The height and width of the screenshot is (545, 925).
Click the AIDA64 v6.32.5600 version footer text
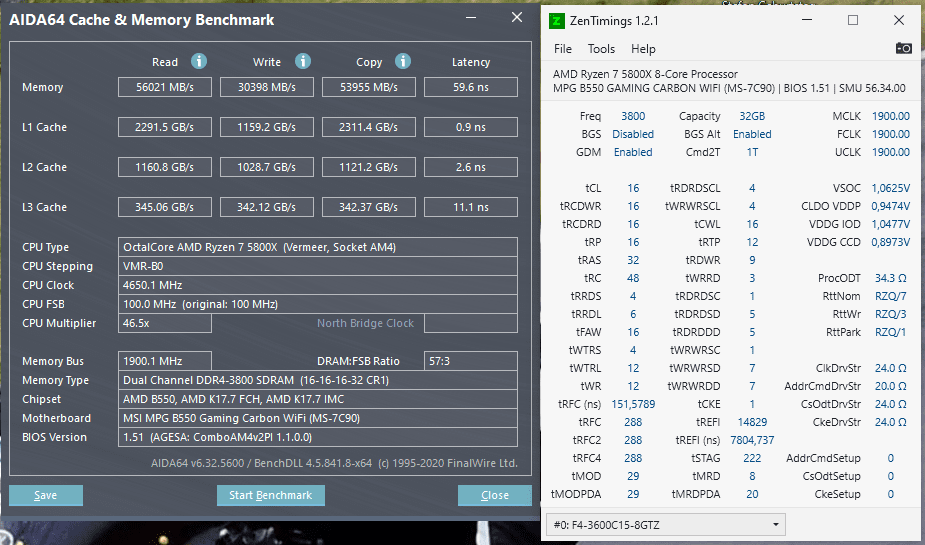[334, 463]
